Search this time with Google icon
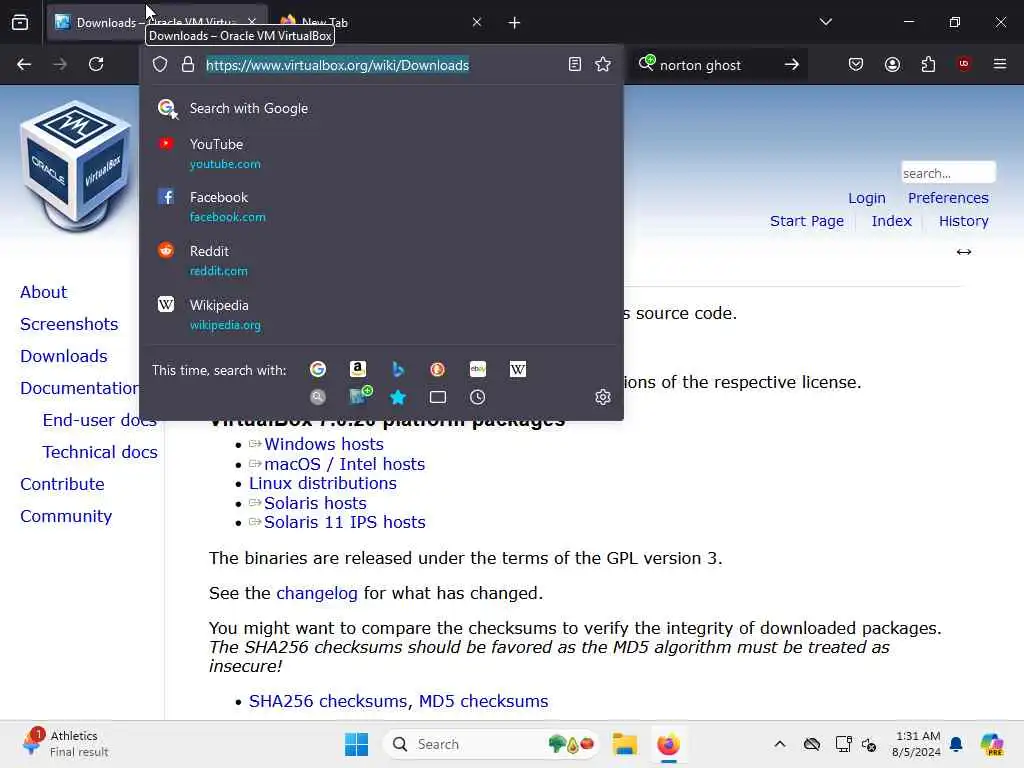1024x768 pixels. [x=318, y=370]
